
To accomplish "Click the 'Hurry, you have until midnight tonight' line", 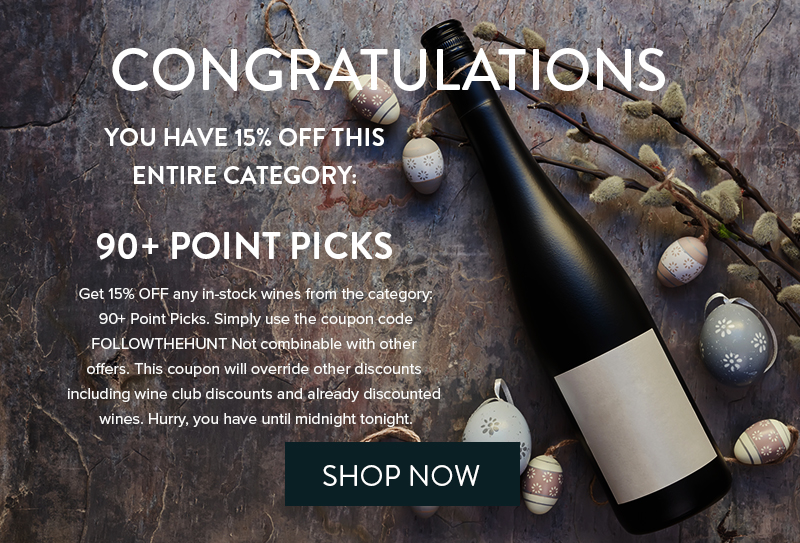I will (x=280, y=419).
